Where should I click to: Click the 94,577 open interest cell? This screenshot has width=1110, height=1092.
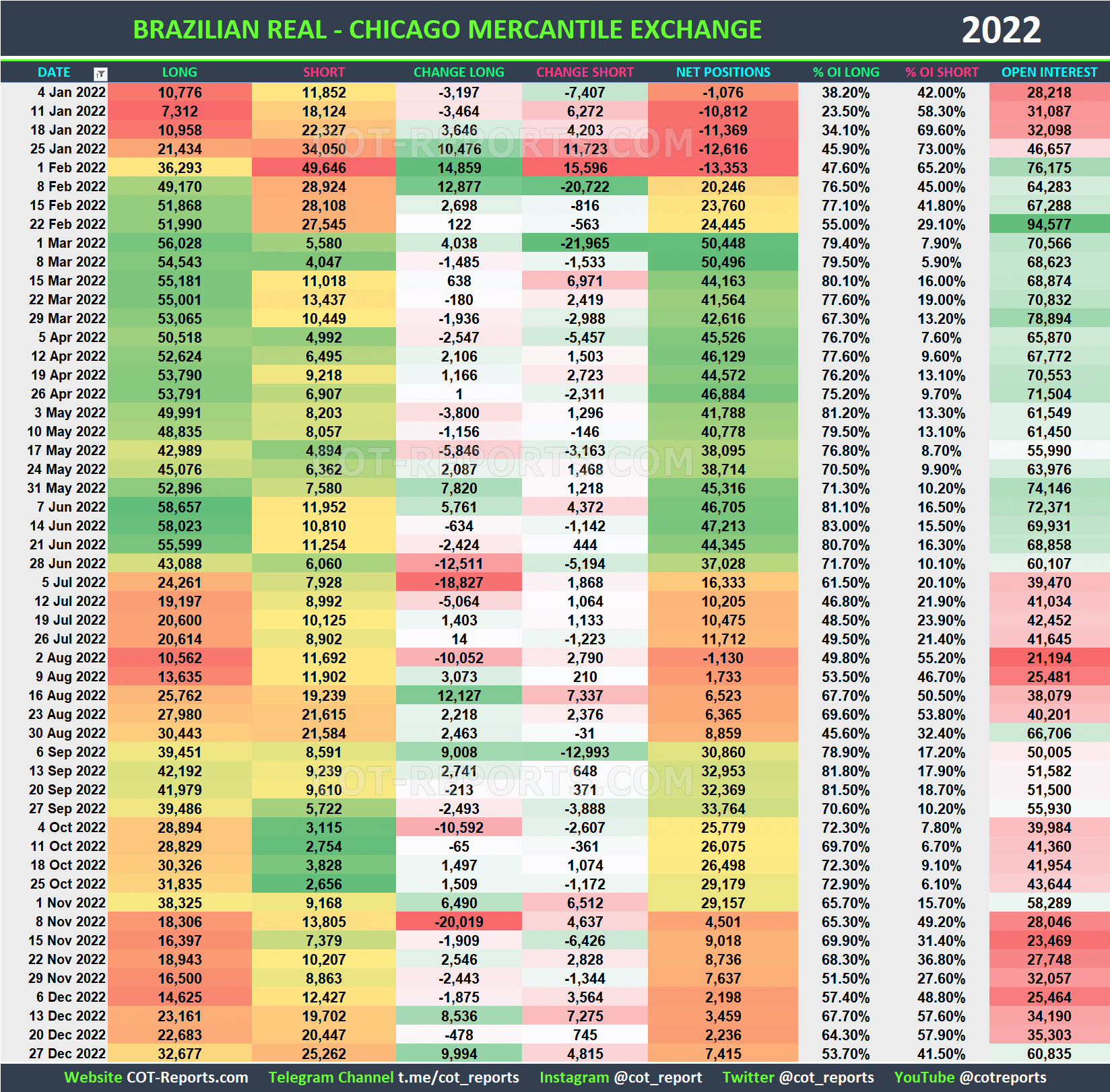tap(1049, 224)
